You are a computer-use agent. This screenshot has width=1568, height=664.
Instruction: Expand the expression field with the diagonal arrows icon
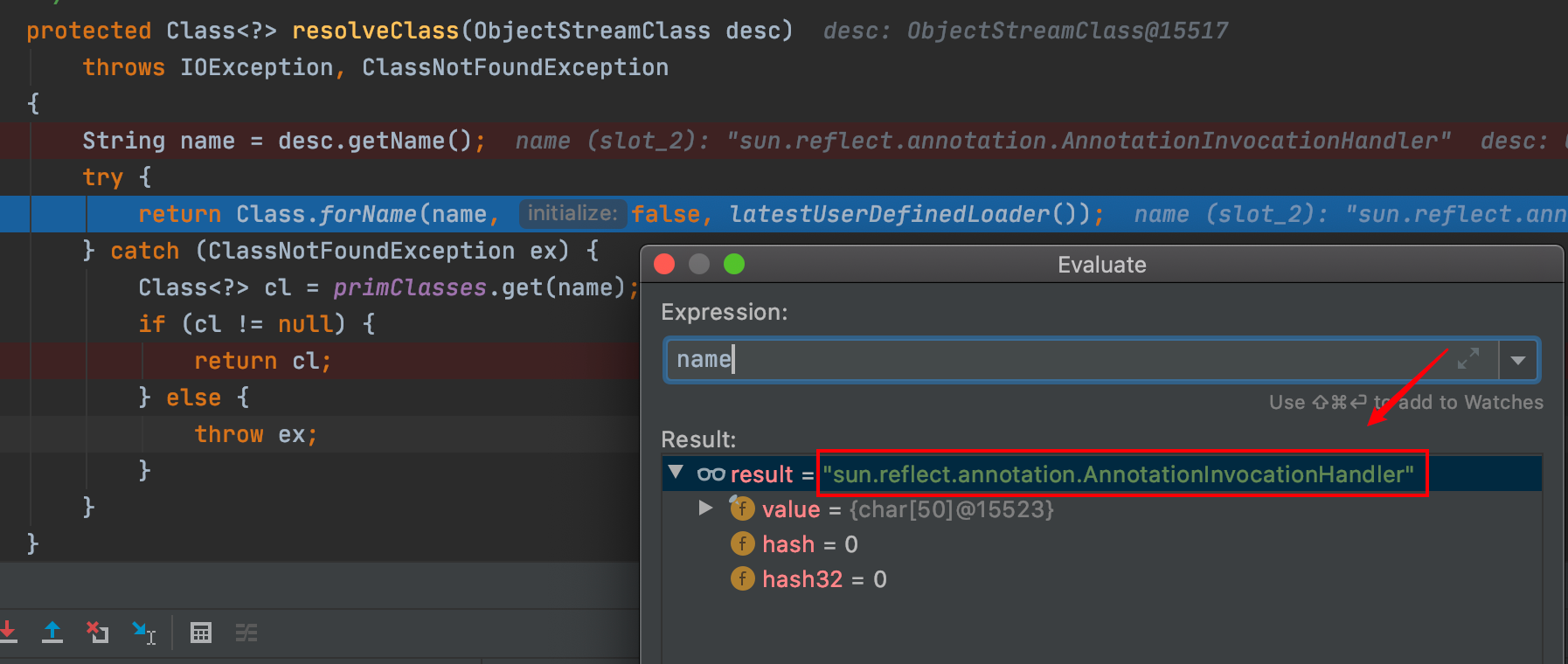1468,359
